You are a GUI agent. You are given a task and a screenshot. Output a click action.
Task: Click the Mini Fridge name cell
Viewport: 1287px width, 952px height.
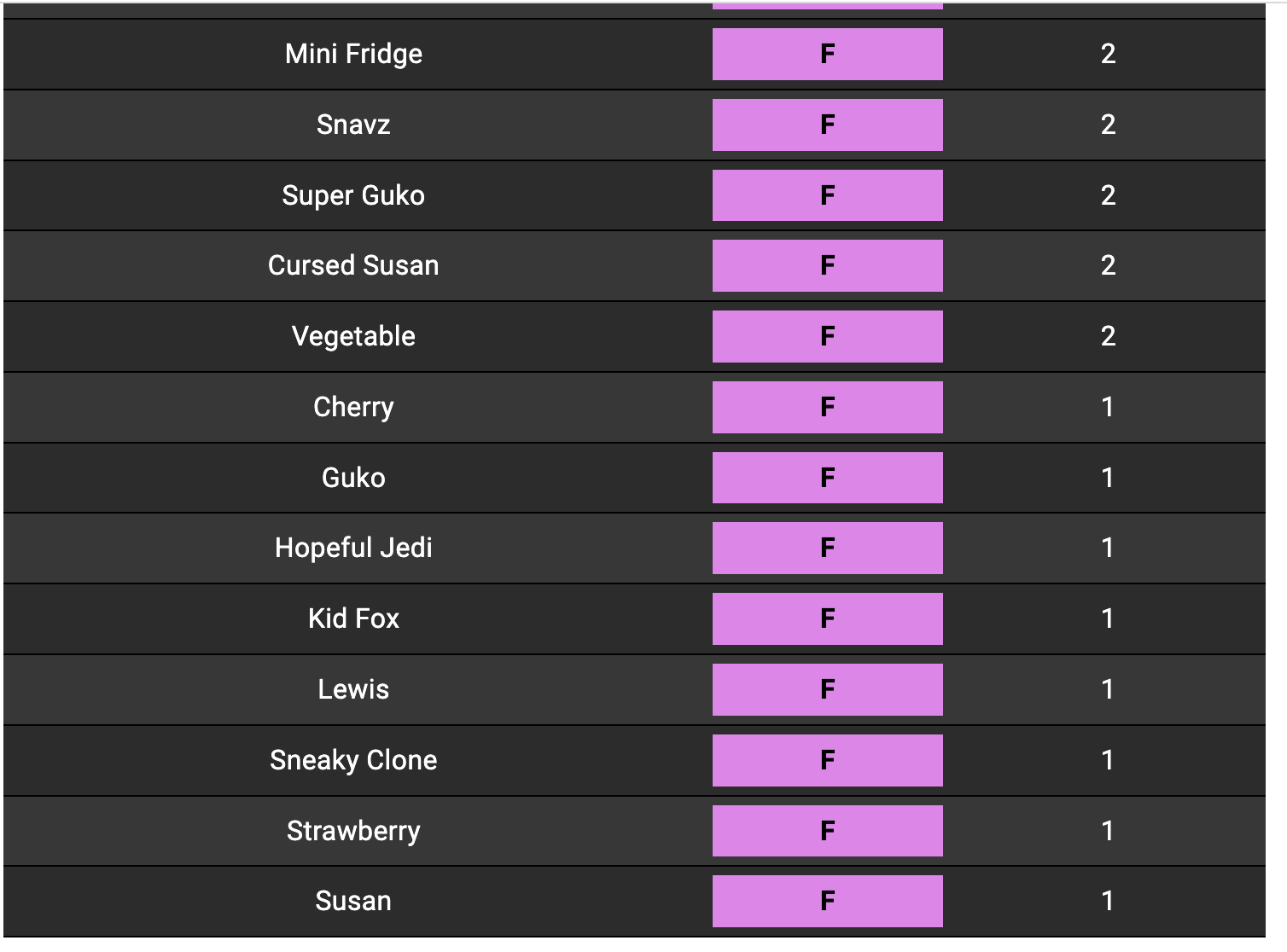(353, 54)
